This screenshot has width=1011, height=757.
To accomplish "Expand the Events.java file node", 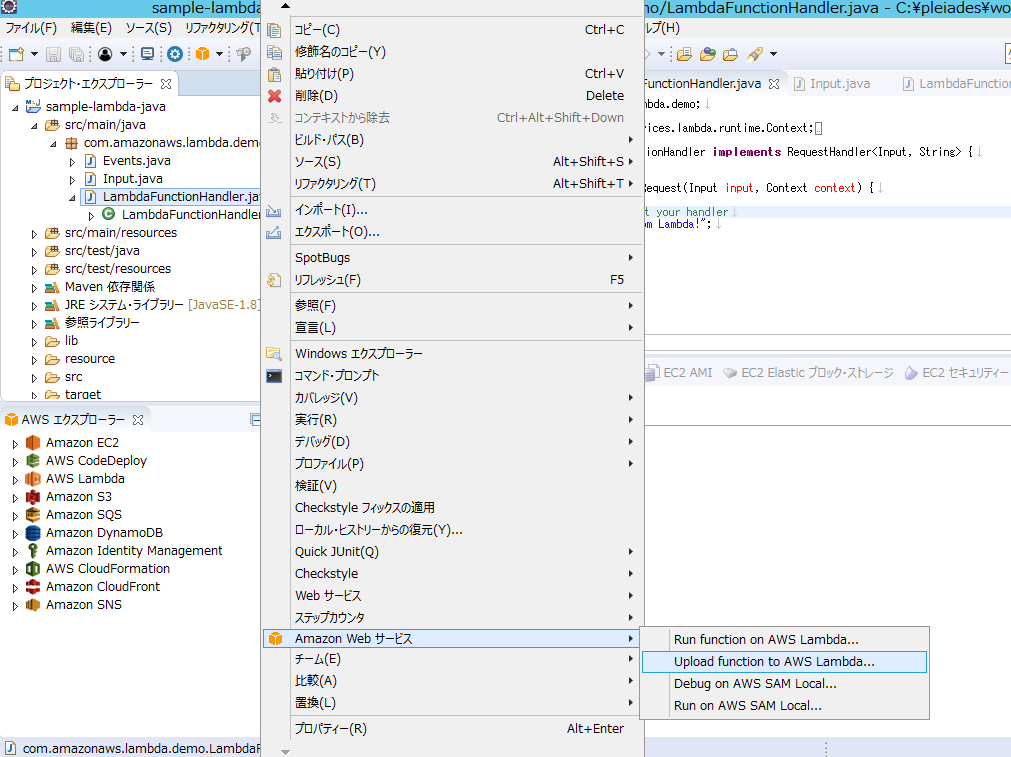I will [x=72, y=162].
